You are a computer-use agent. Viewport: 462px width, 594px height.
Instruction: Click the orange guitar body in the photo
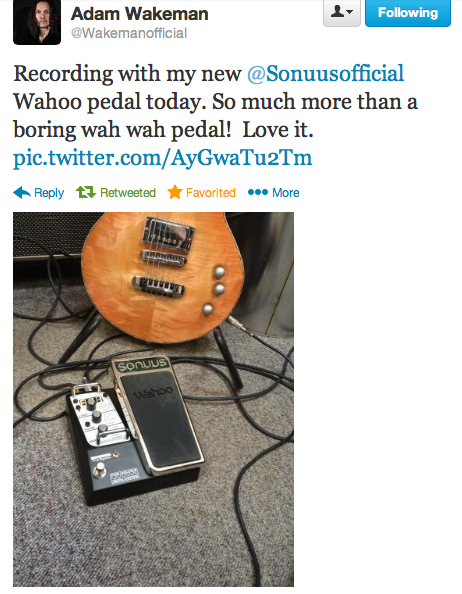pos(163,277)
